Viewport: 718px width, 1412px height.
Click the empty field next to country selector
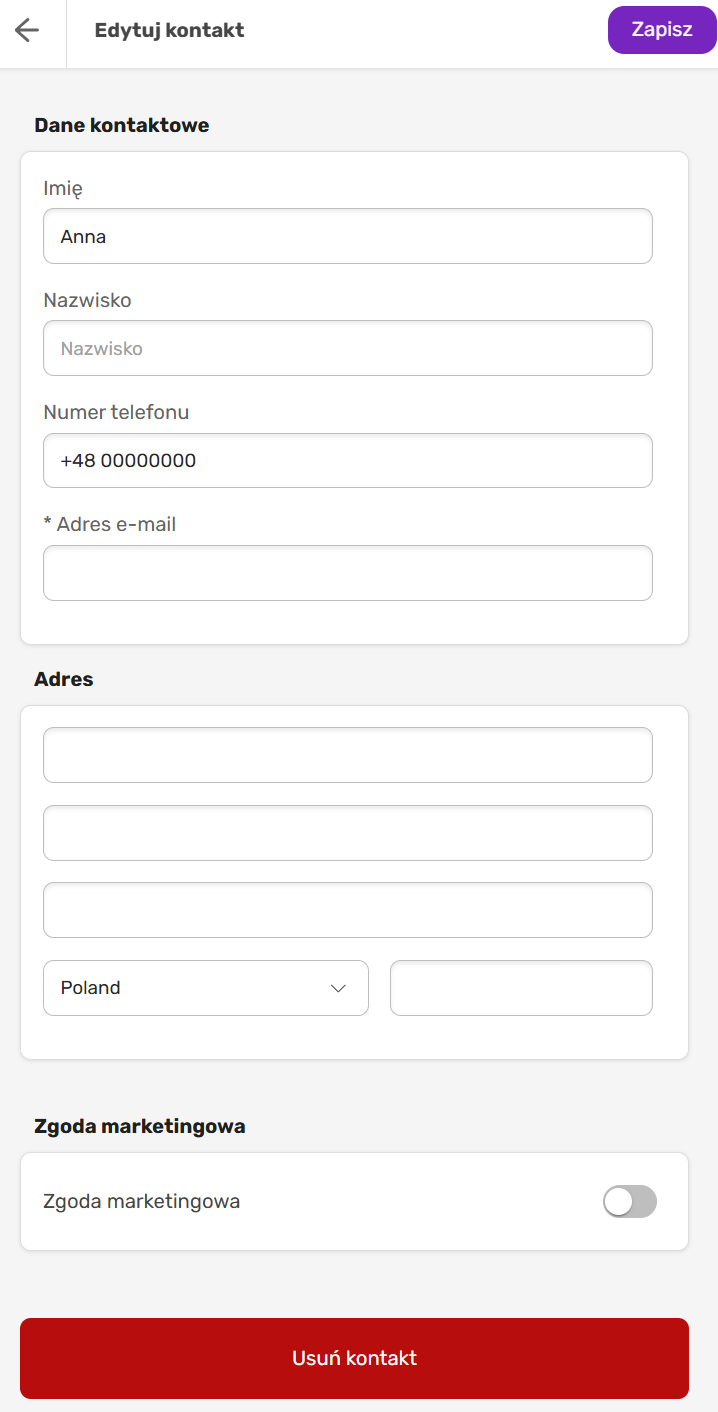[521, 988]
